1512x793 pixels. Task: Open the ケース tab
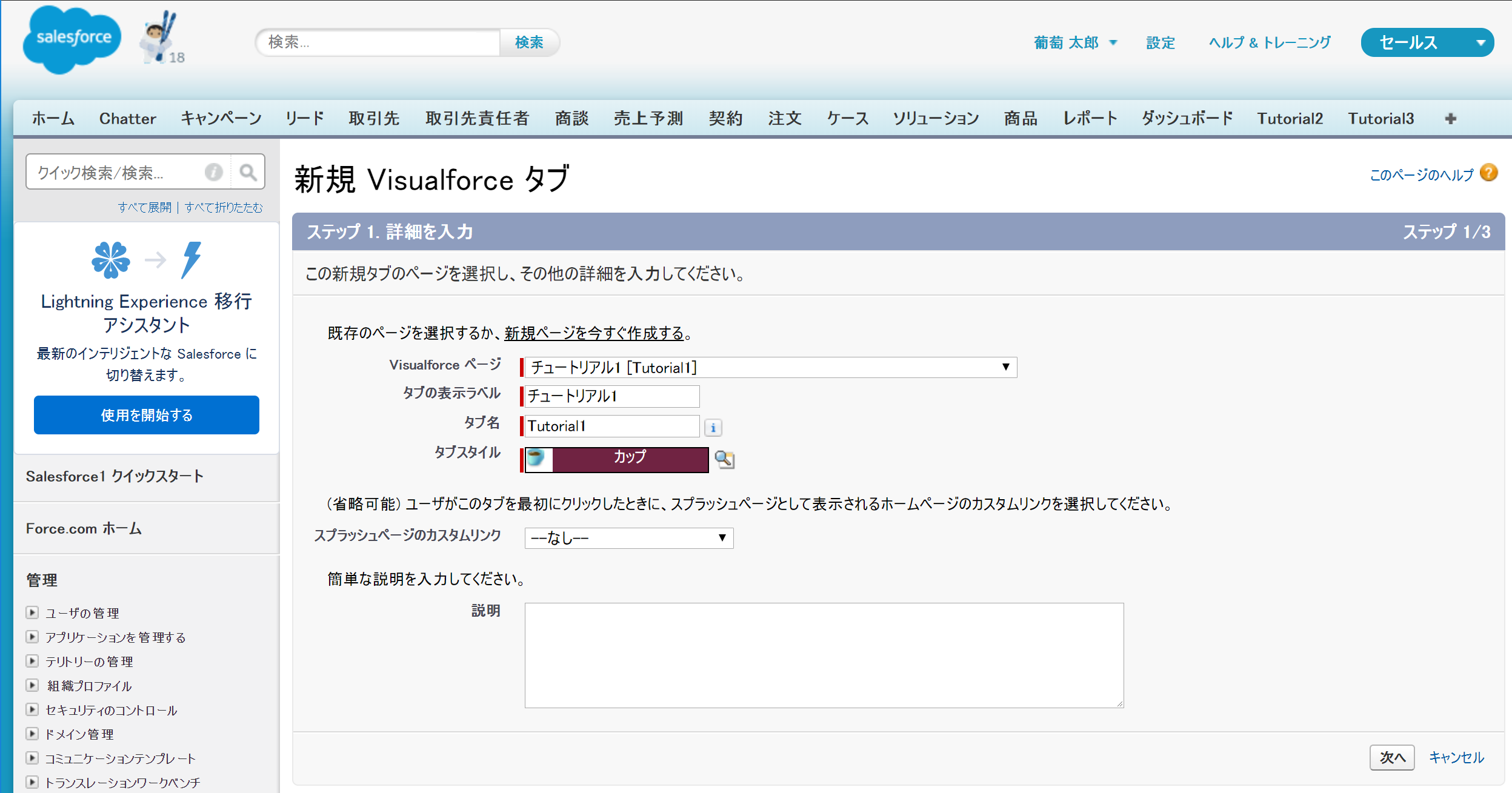(x=848, y=118)
